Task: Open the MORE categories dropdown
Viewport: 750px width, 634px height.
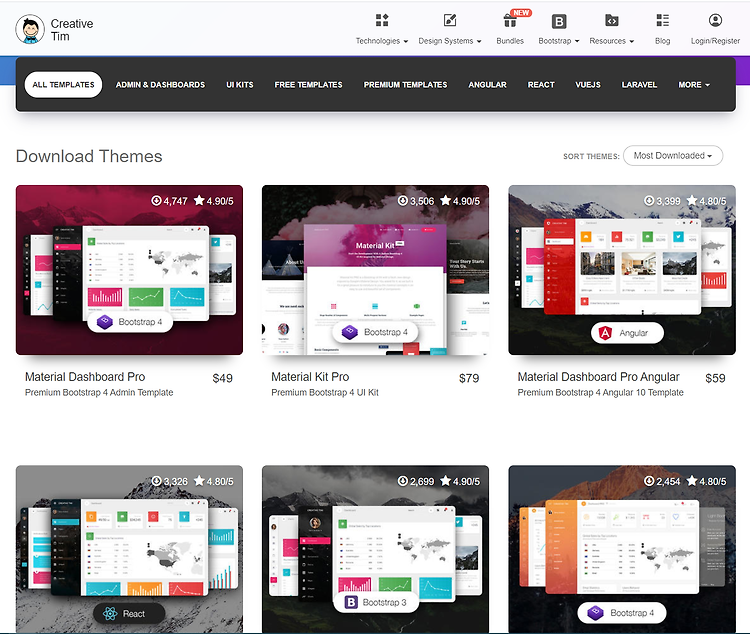Action: pyautogui.click(x=694, y=85)
